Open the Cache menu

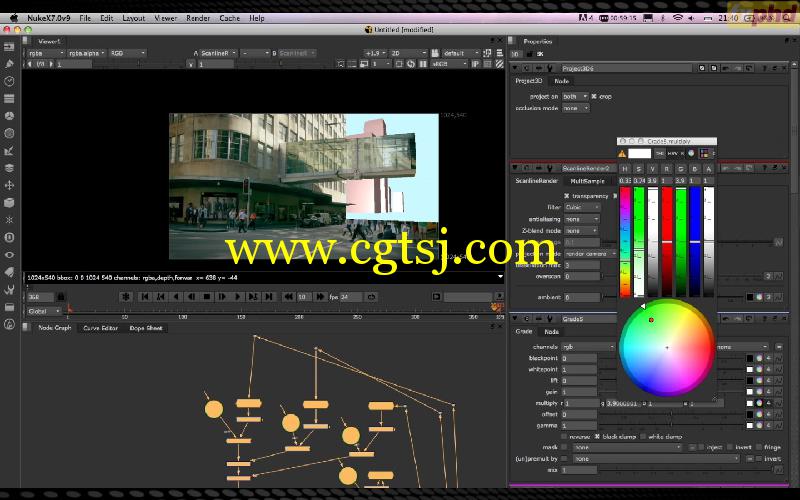(x=230, y=18)
